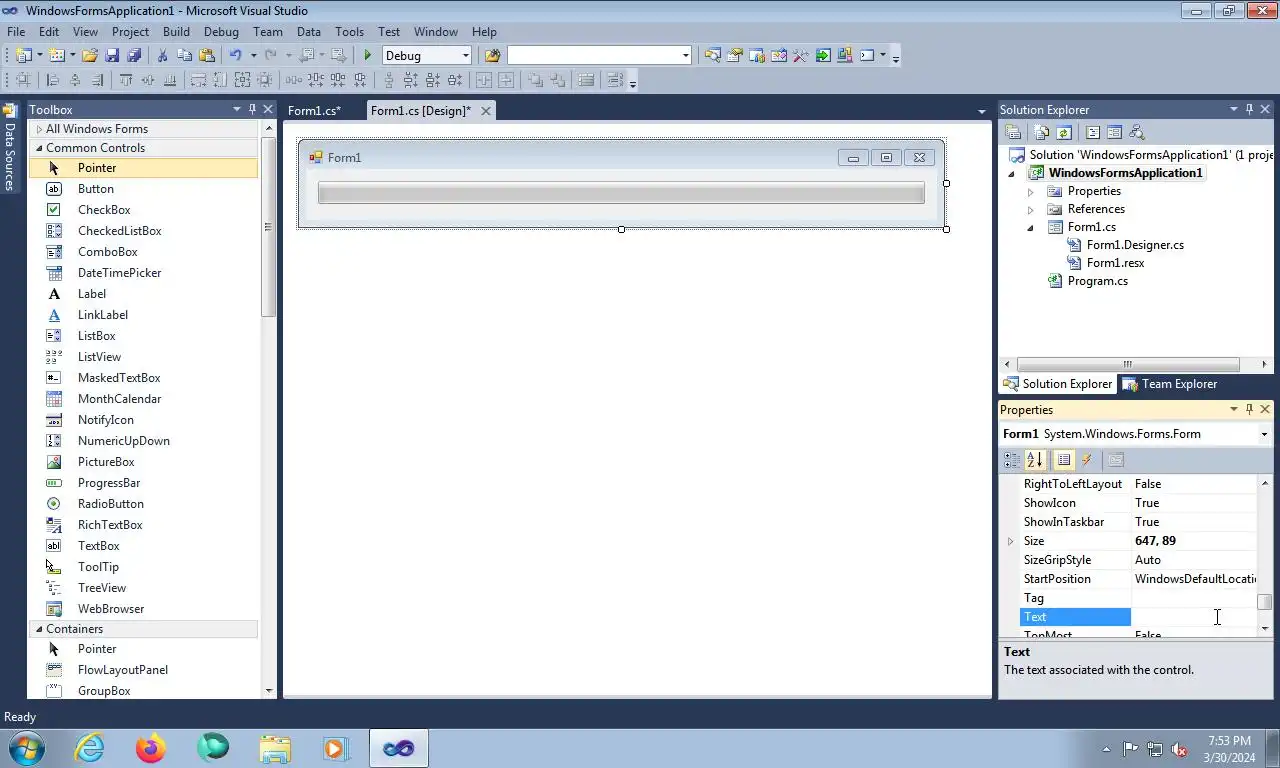Image resolution: width=1280 pixels, height=768 pixels.
Task: Open the Tools menu
Action: [x=349, y=32]
